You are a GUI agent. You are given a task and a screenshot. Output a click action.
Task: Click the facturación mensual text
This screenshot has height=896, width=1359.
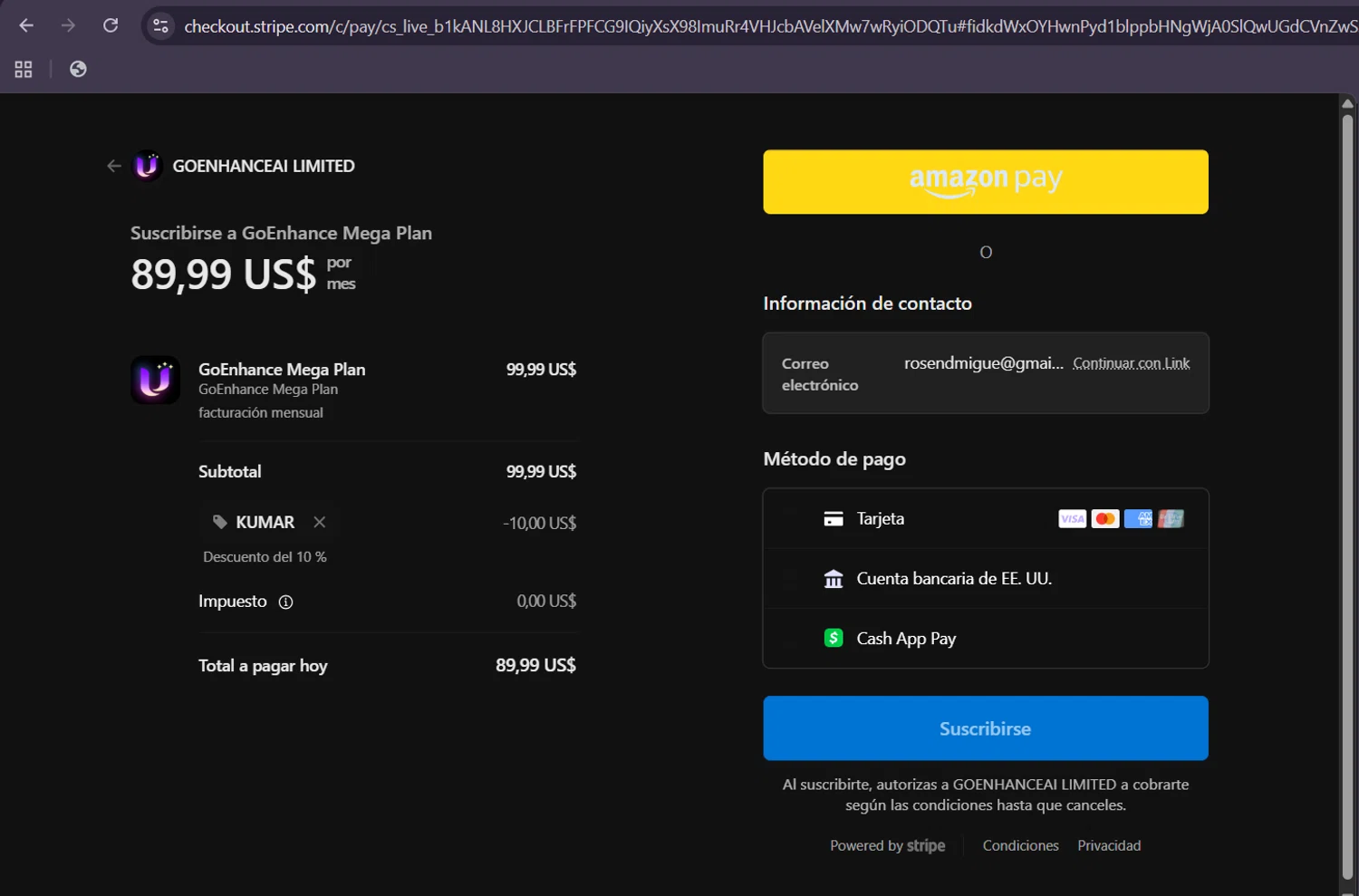[261, 412]
